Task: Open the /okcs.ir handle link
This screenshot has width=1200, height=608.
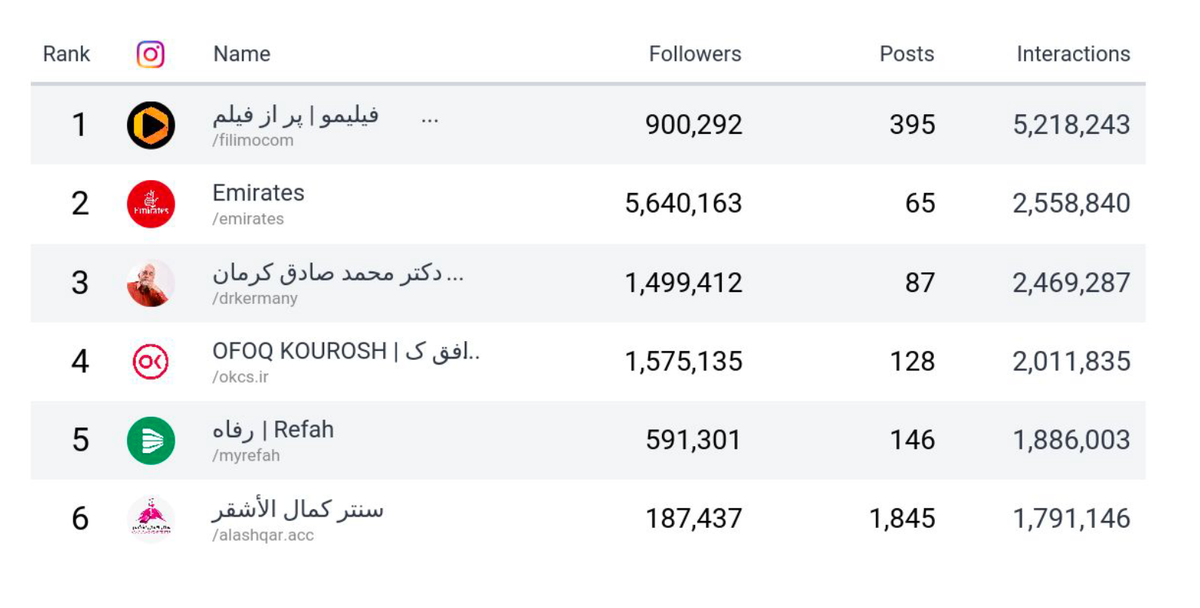Action: (240, 377)
